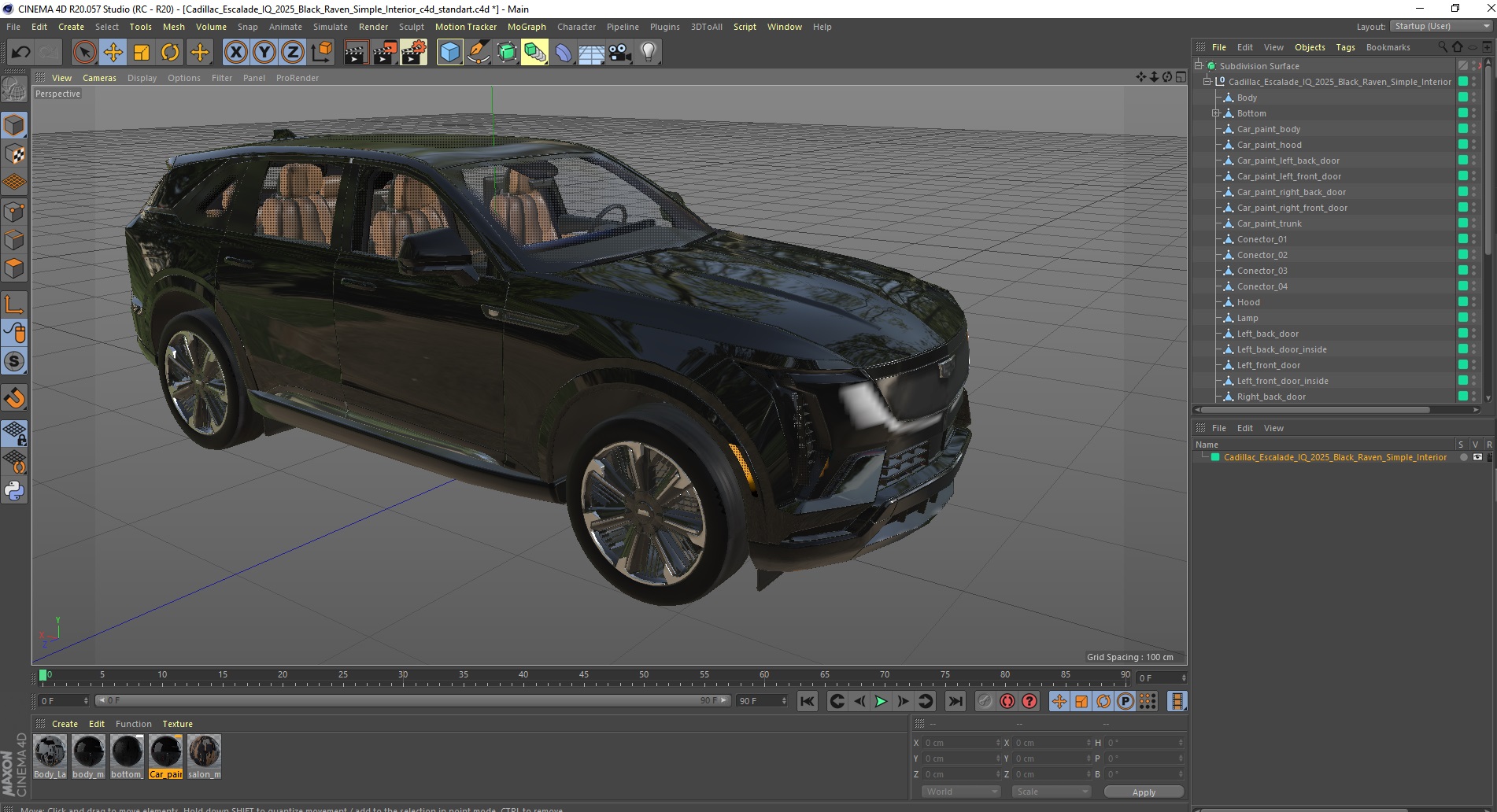Toggle layer visibility V for Cadillac layer
This screenshot has height=812, width=1497.
(x=1477, y=457)
